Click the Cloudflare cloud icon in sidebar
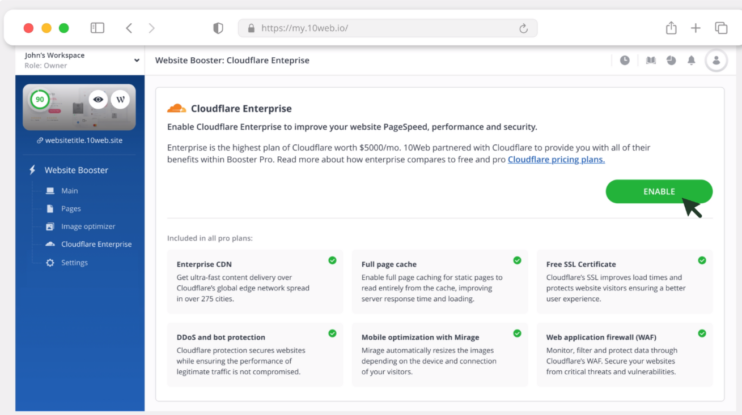The width and height of the screenshot is (742, 415). tap(50, 244)
